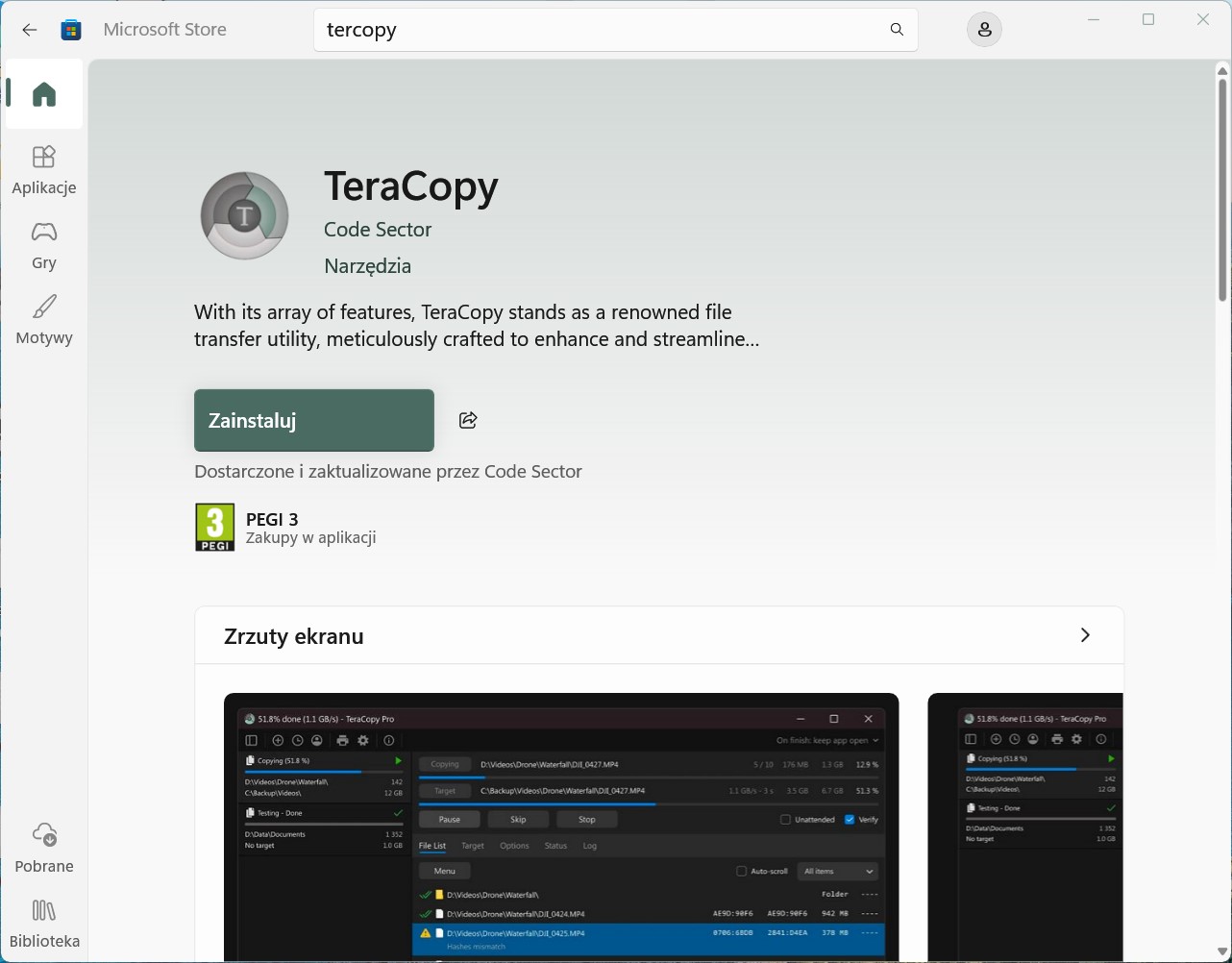Open the first TeraCopy screenshot thumbnail
Viewport: 1232px width, 963px height.
tap(561, 827)
